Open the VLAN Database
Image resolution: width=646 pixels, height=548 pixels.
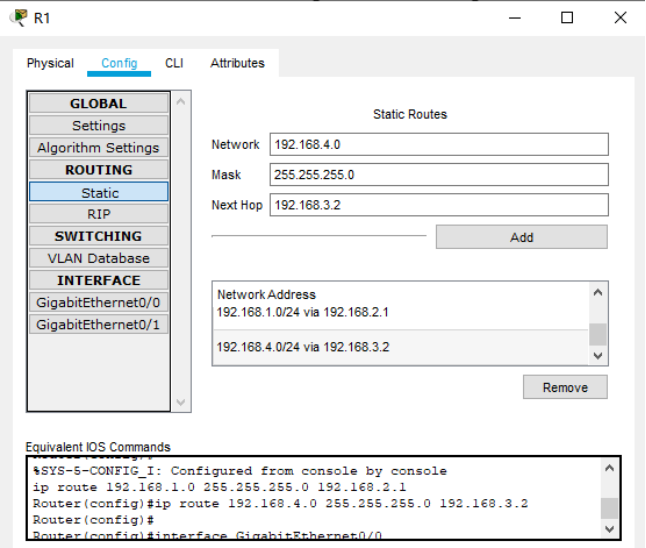tap(98, 258)
